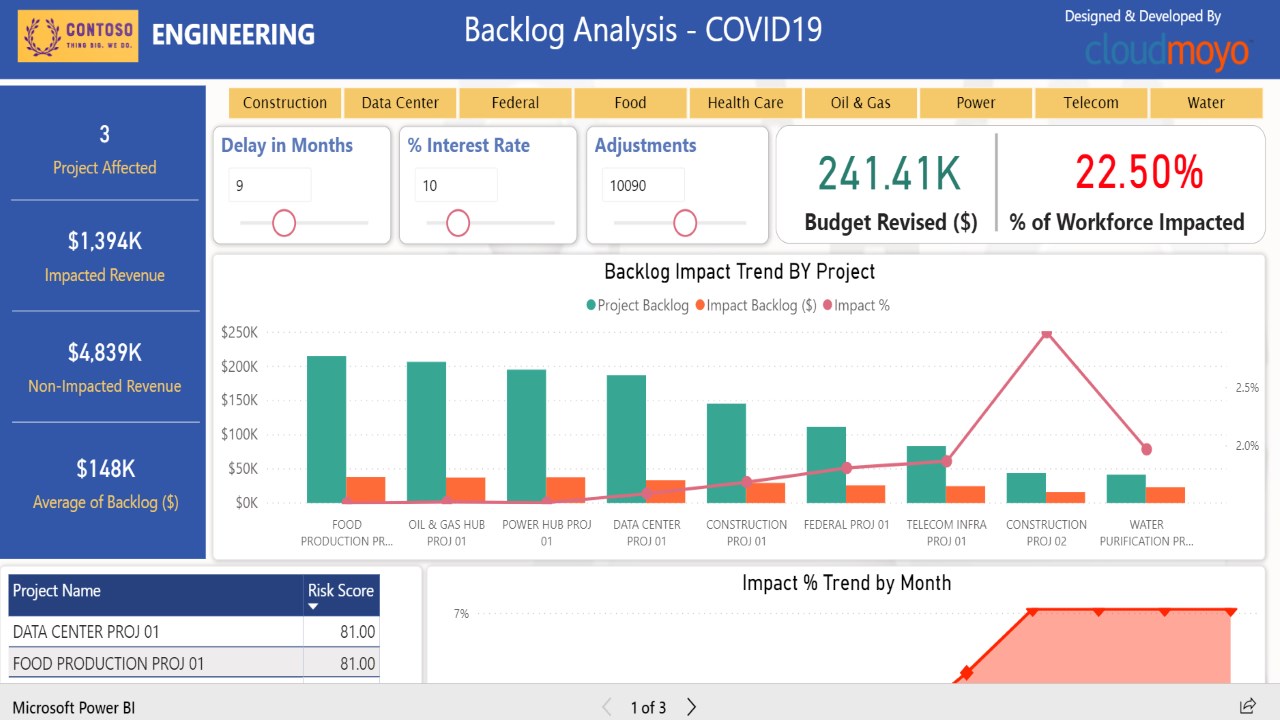Toggle Impact Backlog ($) legend item
The width and height of the screenshot is (1280, 720).
point(755,306)
